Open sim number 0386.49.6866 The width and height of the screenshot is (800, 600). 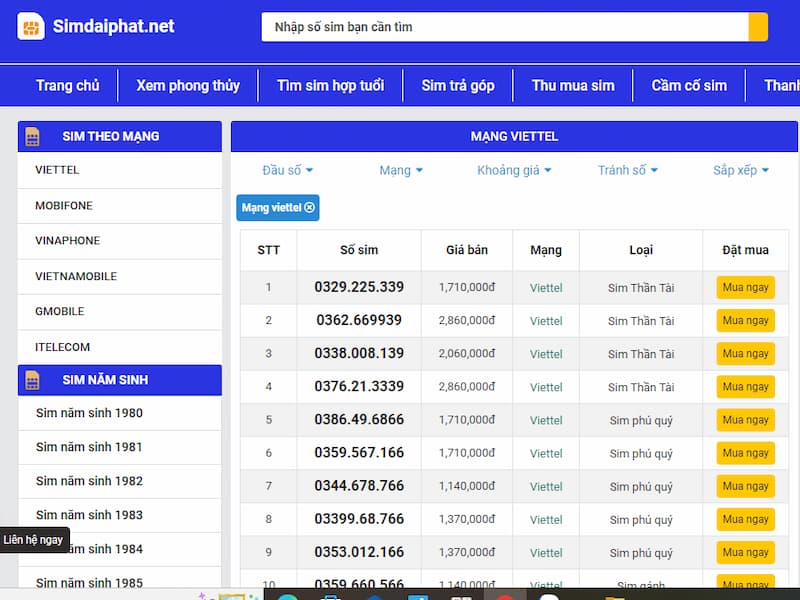click(x=359, y=420)
